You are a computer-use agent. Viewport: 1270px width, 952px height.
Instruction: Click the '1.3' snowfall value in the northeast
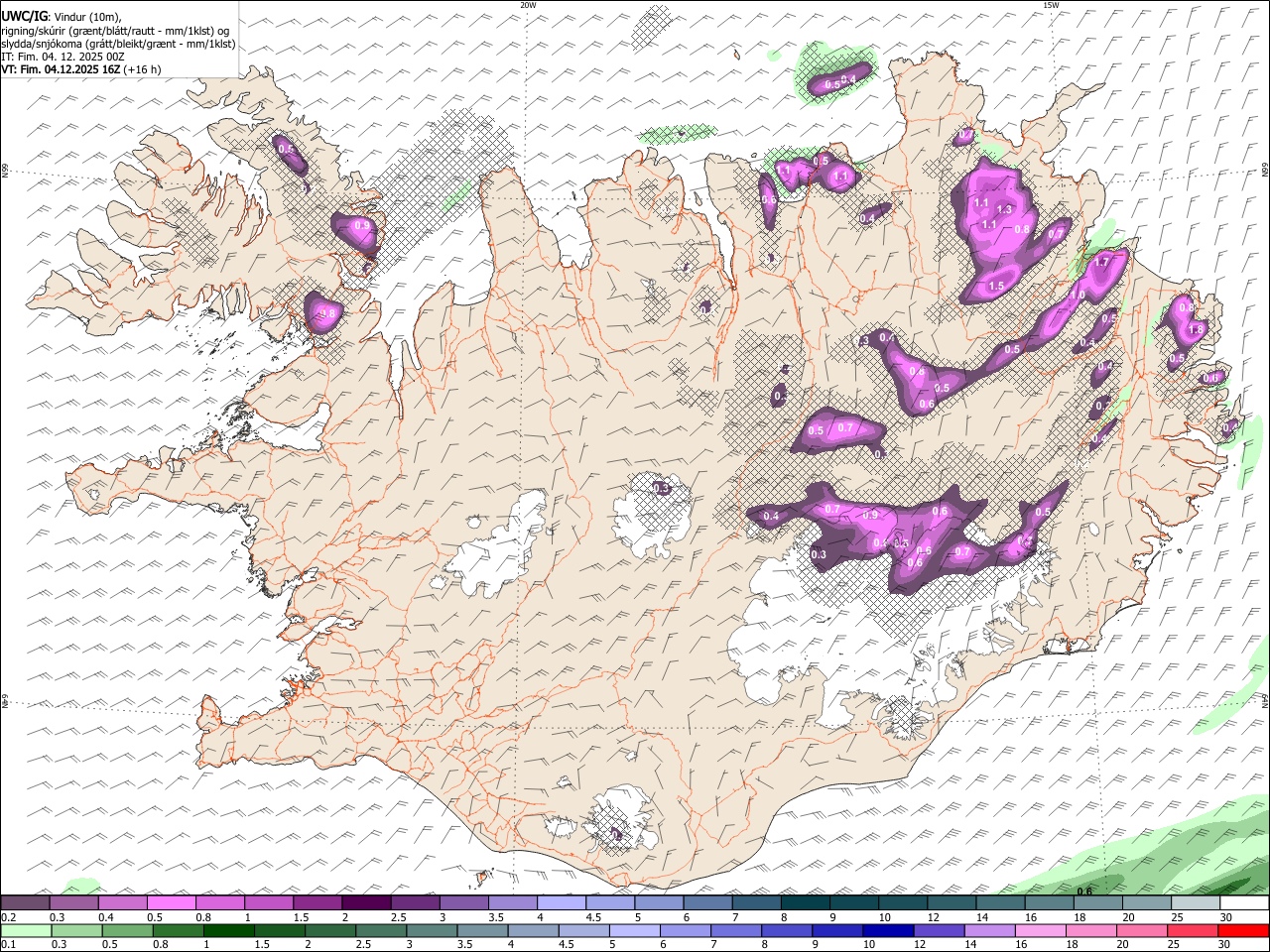point(1004,209)
